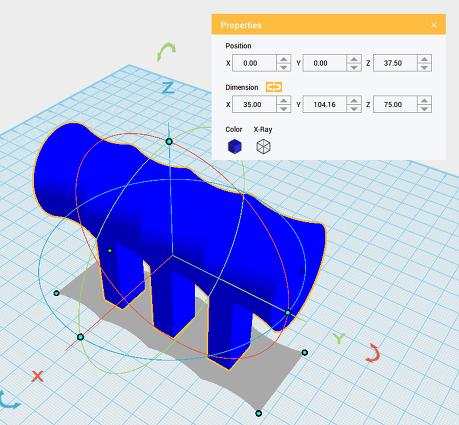
Task: Increase Position Z with up arrow
Action: tap(425, 59)
